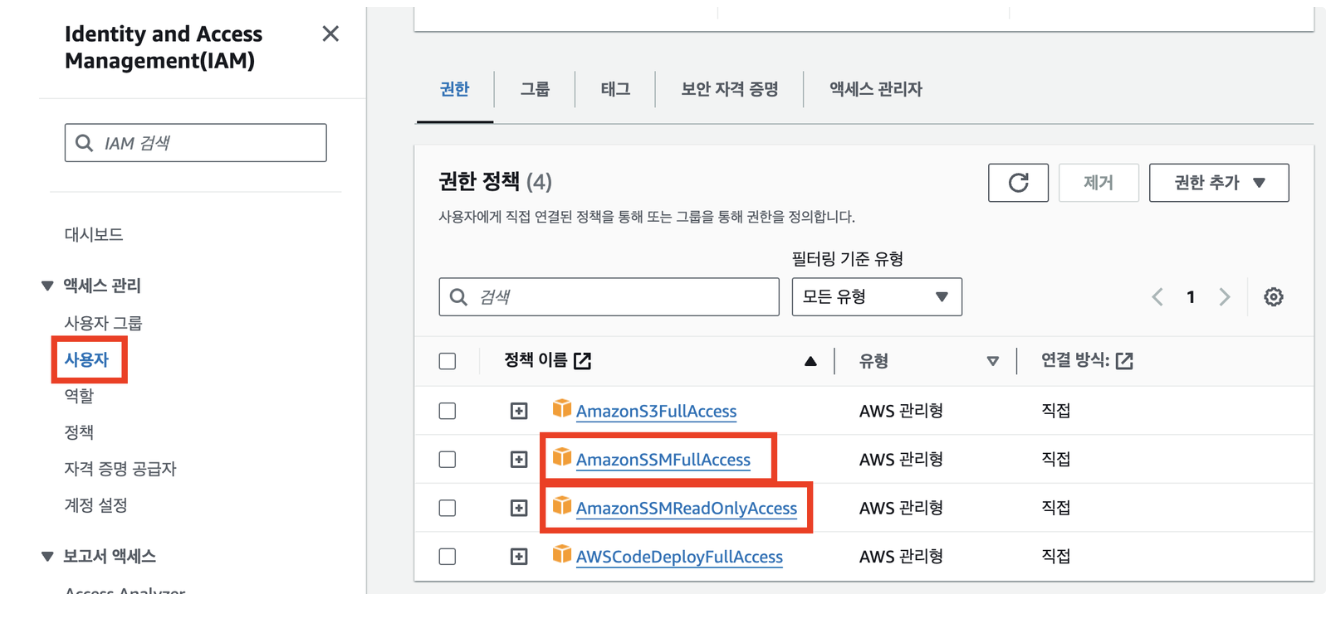The image size is (1344, 624).
Task: Open 정책 in sidebar
Action: pos(79,432)
